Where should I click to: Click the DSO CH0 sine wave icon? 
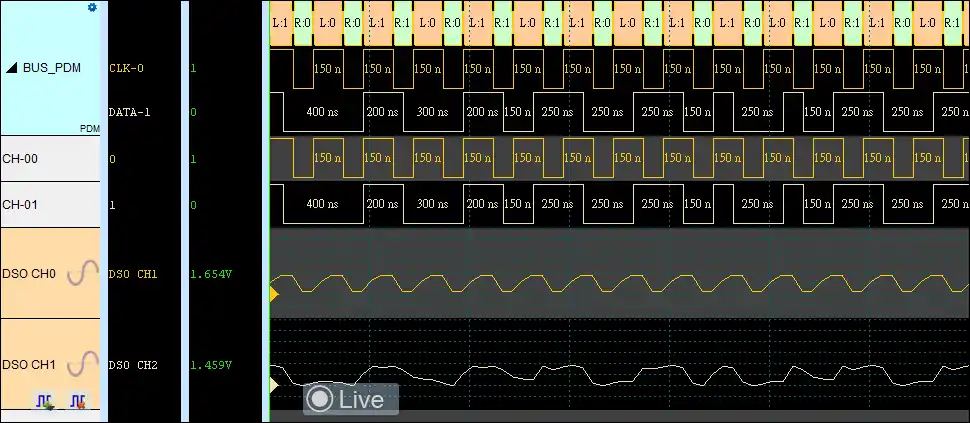coord(83,273)
